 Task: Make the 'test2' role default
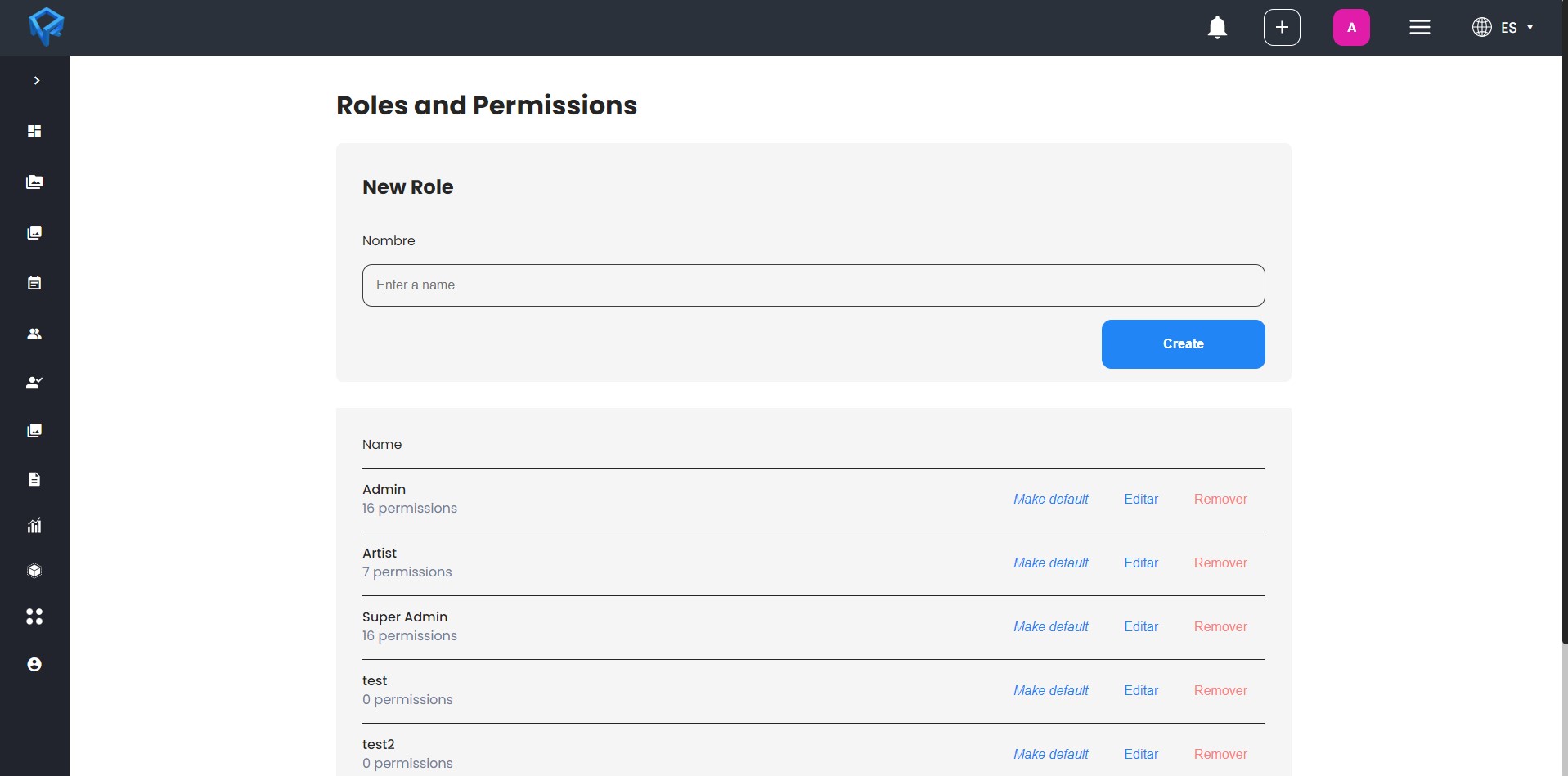[x=1051, y=754]
